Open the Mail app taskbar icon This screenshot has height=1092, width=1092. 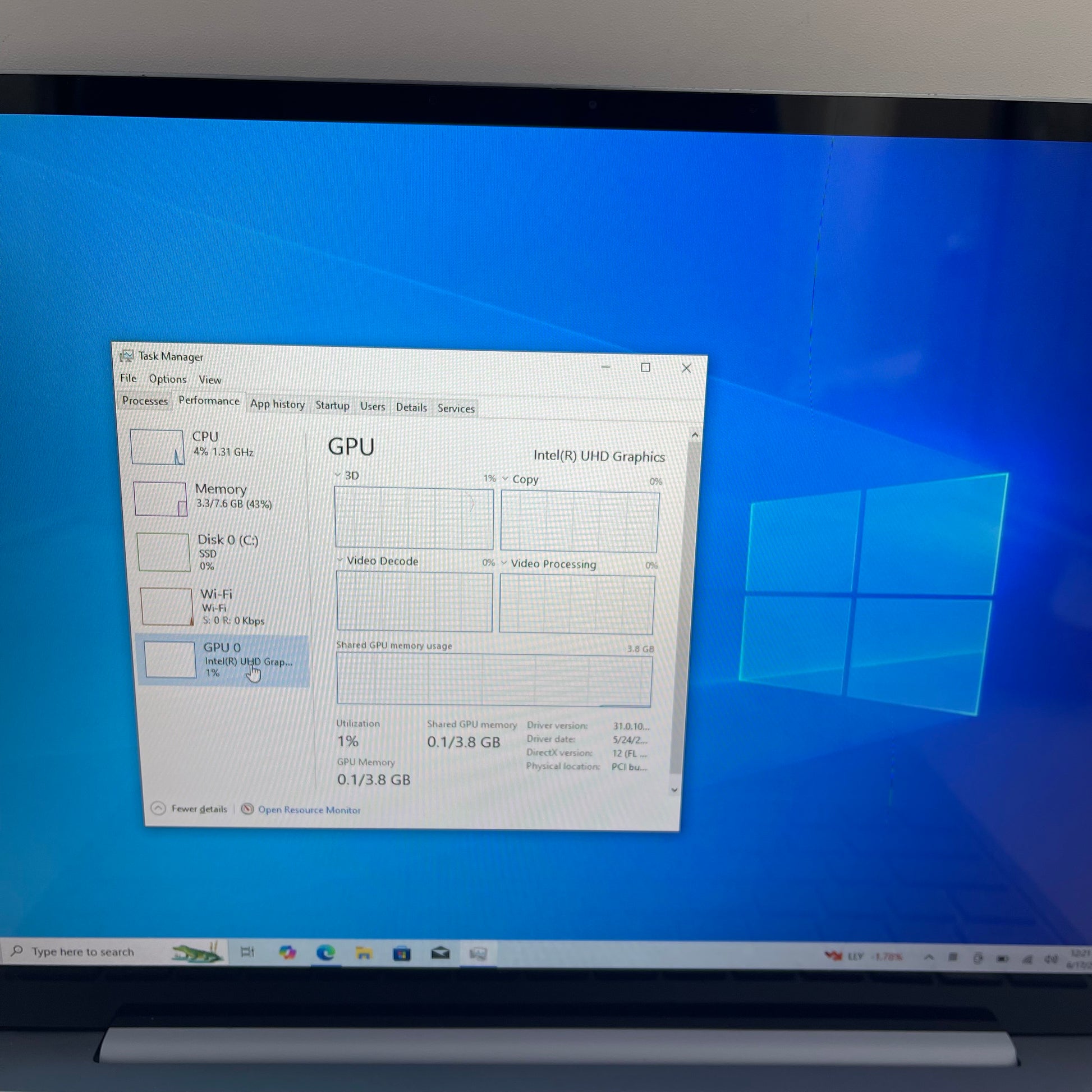[x=441, y=954]
